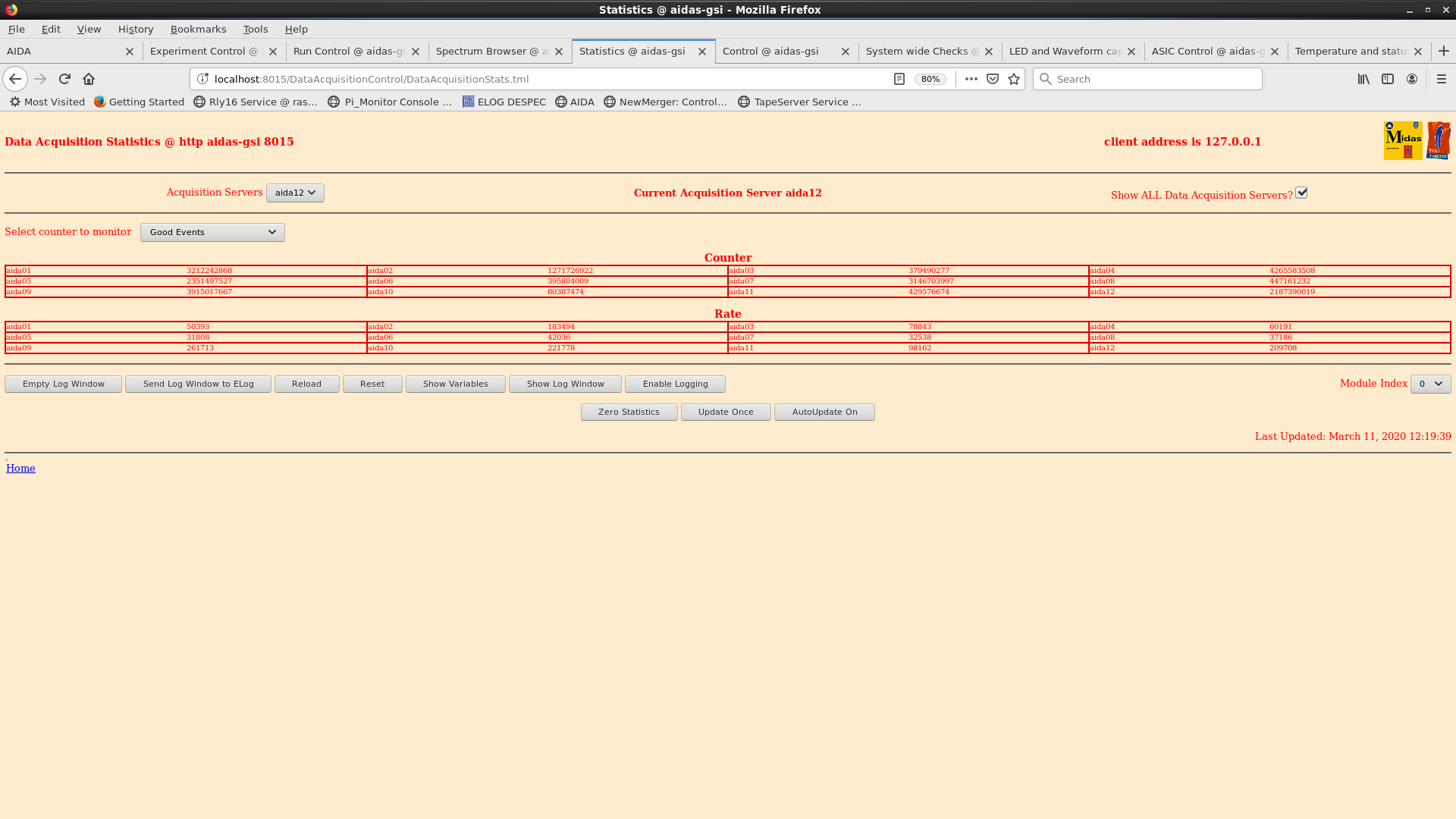Click the 80% zoom level indicator

point(930,79)
